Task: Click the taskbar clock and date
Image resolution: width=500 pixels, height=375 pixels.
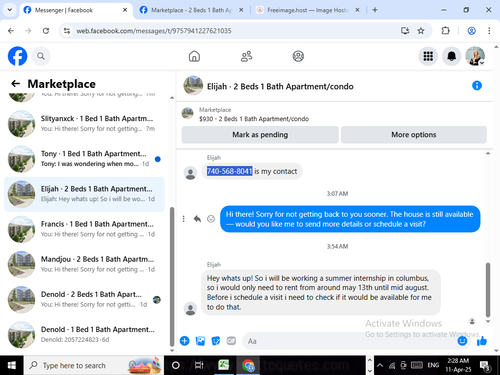Action: 458,365
